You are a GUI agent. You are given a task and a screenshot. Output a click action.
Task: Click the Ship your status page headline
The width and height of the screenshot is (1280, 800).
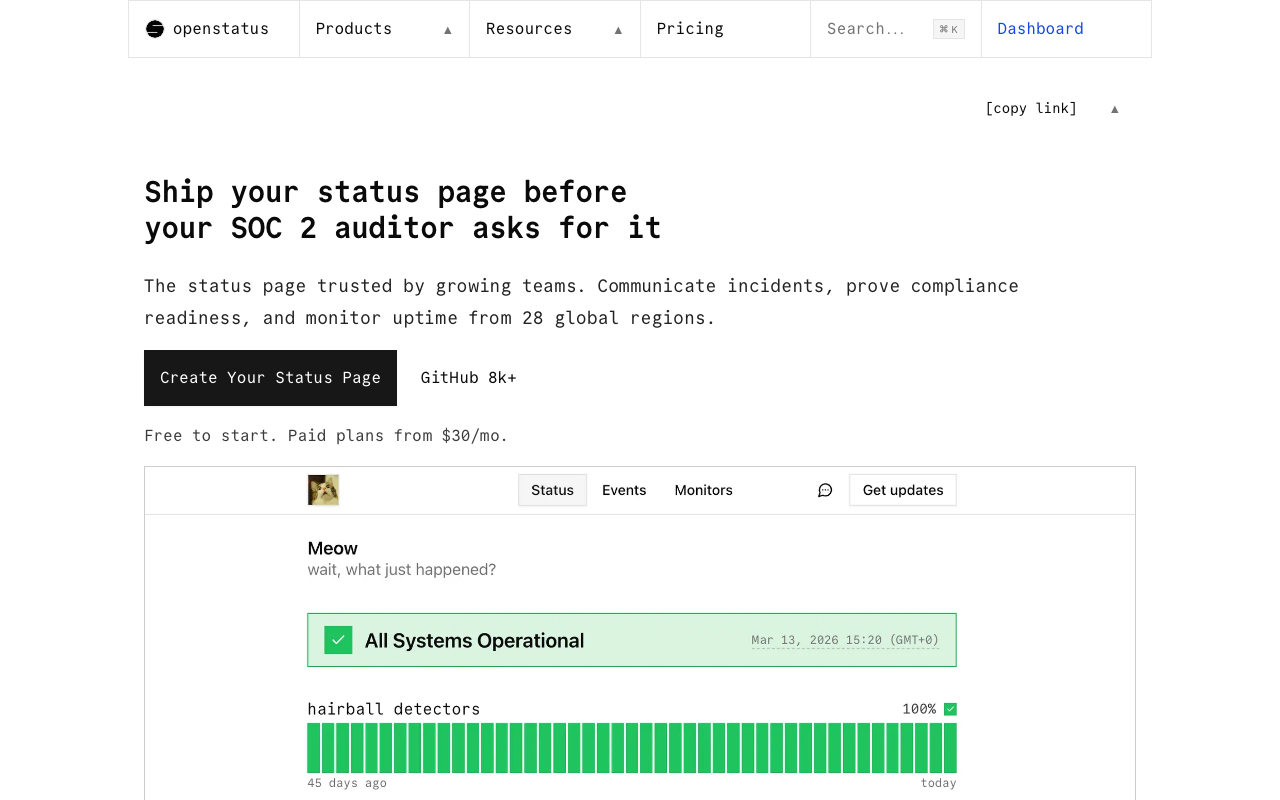[x=403, y=210]
